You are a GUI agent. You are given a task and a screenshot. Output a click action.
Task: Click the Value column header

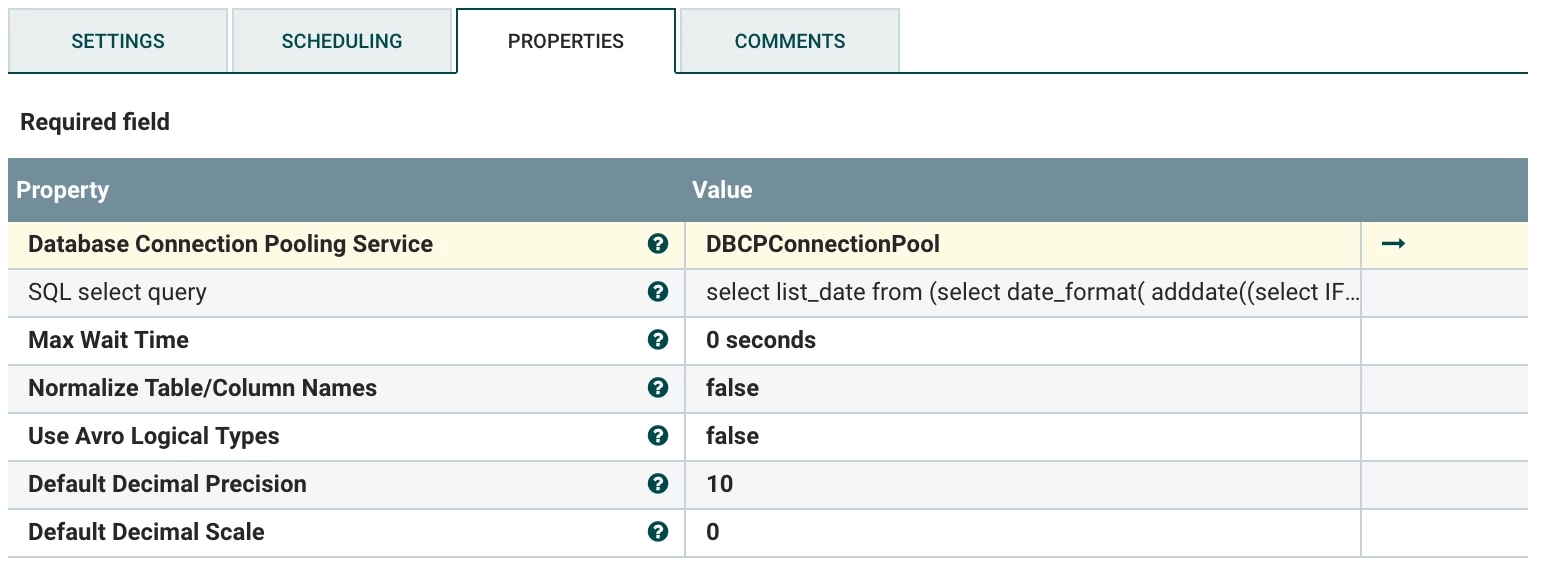coord(722,190)
